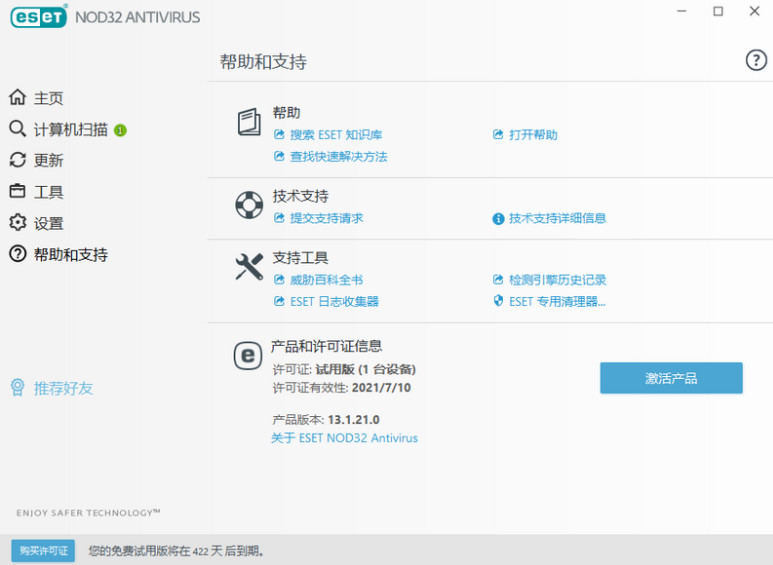The width and height of the screenshot is (773, 565).
Task: Click the toolbox icon beside 工具
Action: (17, 191)
